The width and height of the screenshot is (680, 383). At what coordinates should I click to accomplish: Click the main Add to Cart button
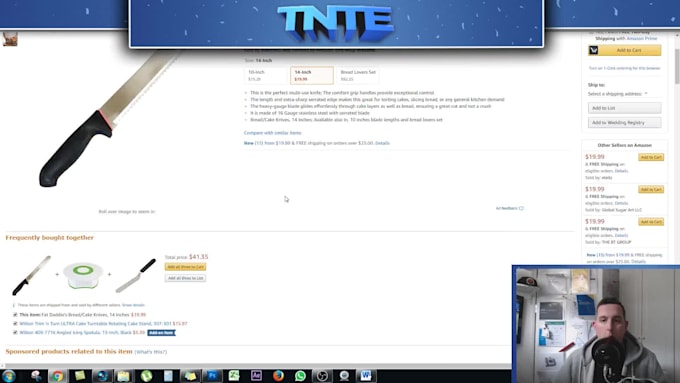pyautogui.click(x=624, y=50)
